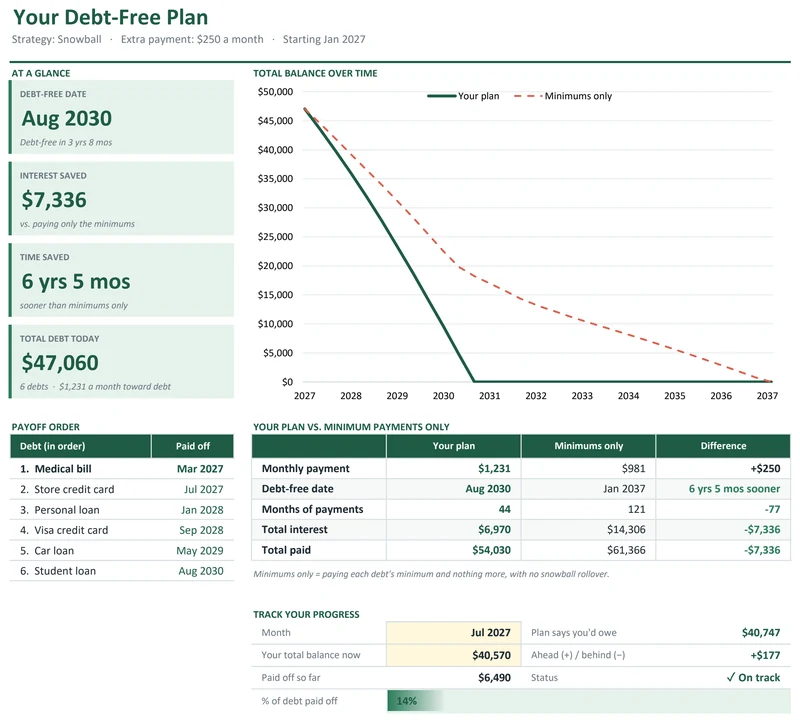This screenshot has height=722, width=800.
Task: Select the 'Your plan' chart legend entry
Action: (463, 96)
